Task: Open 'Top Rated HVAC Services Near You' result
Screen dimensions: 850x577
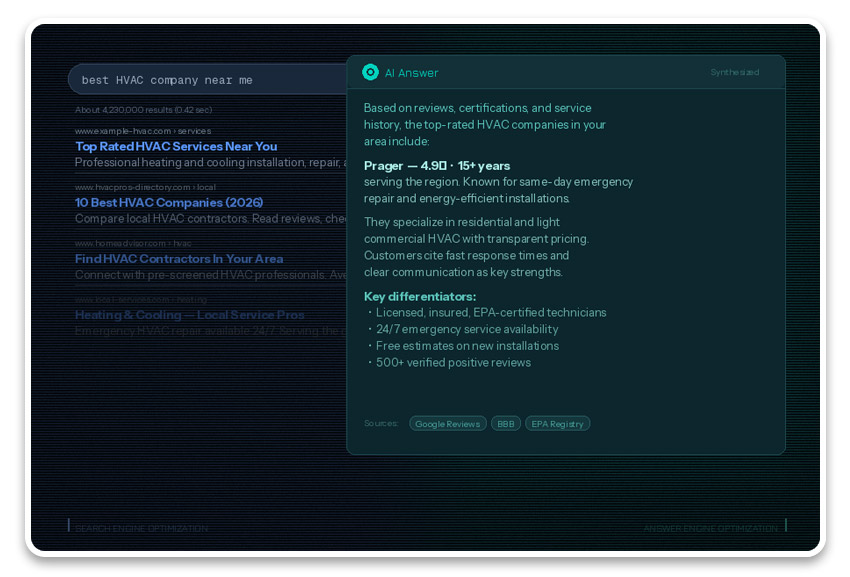Action: 176,146
